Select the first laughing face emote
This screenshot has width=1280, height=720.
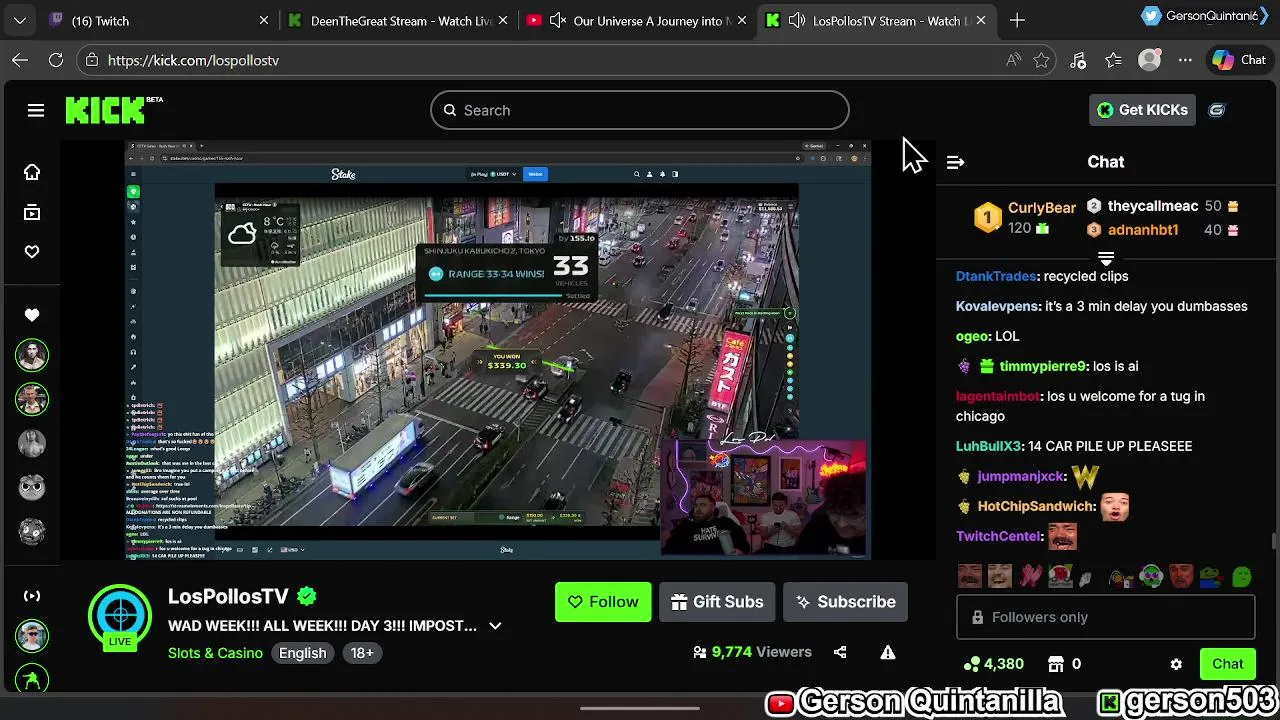969,576
